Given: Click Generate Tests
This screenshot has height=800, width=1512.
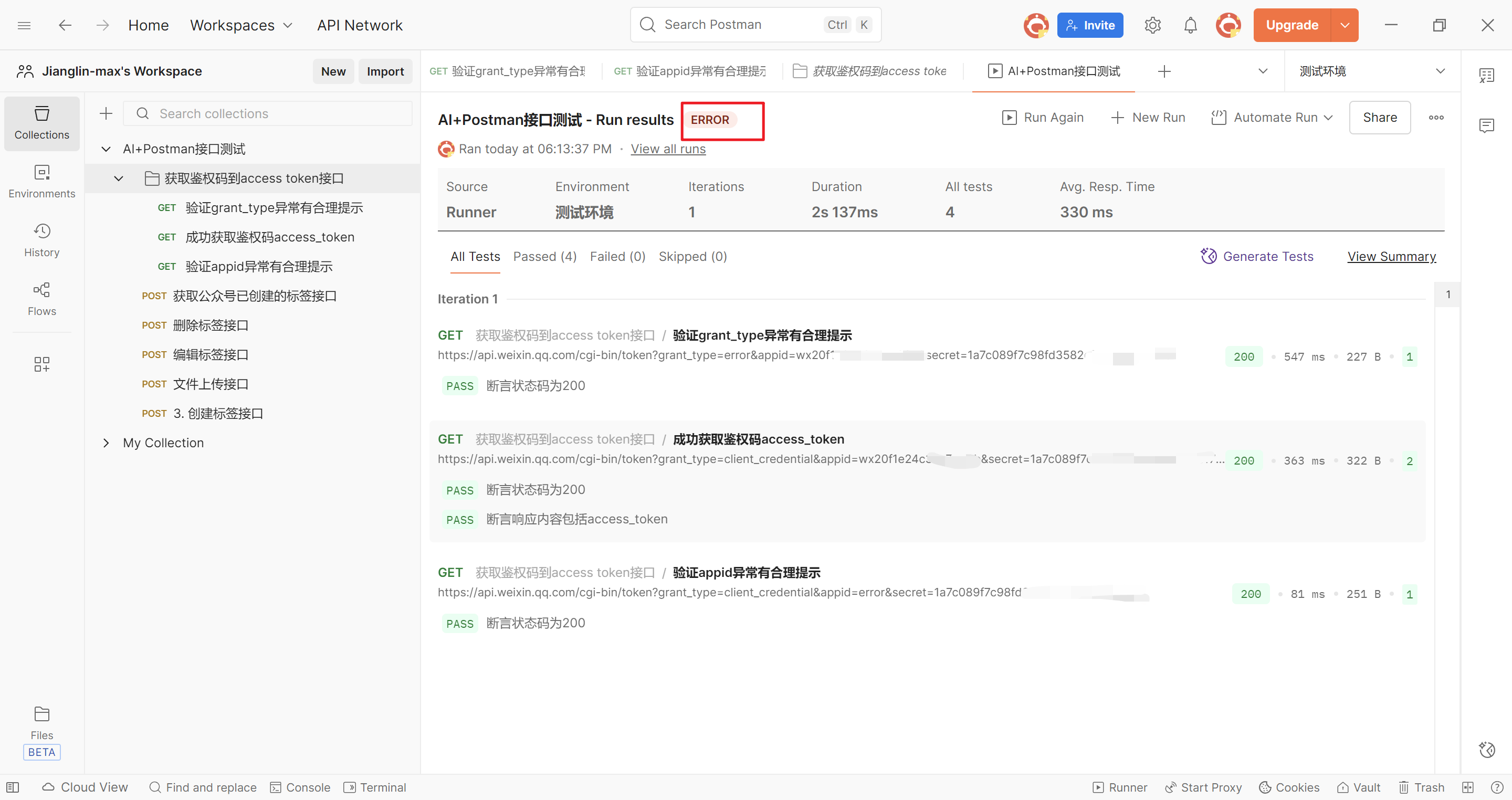Looking at the screenshot, I should pos(1257,257).
